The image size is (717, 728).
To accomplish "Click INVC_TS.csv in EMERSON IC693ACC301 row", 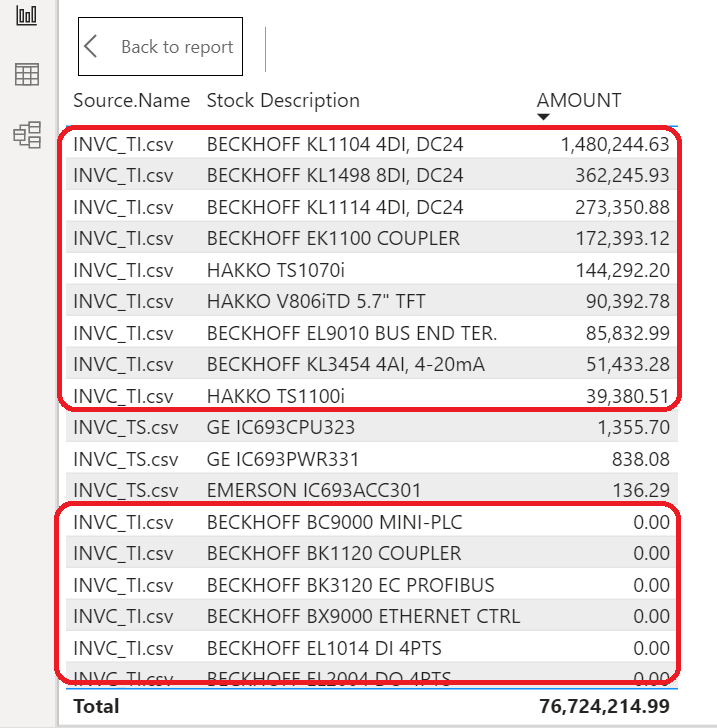I will pyautogui.click(x=125, y=490).
